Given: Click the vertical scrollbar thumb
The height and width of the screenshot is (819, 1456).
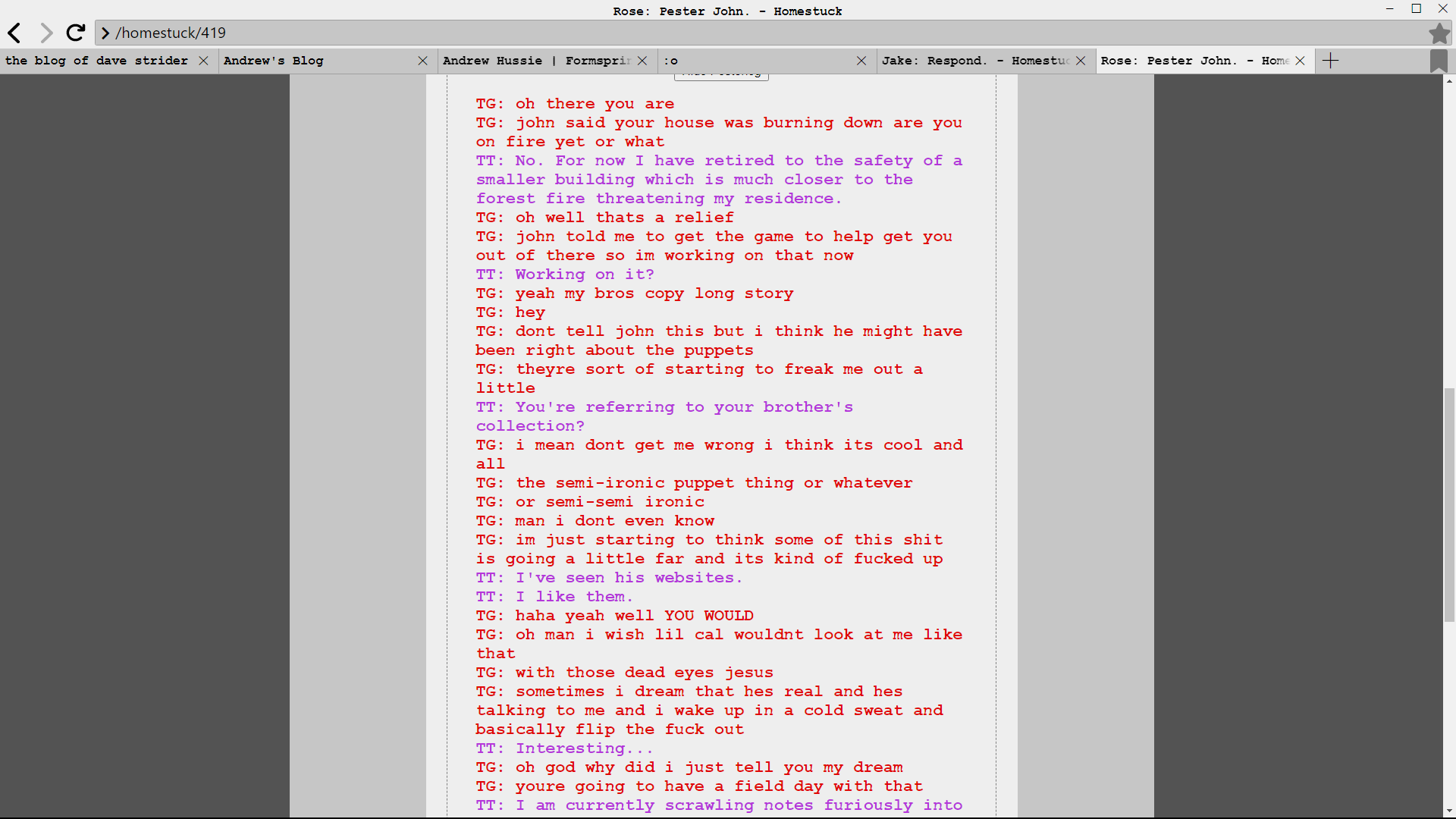Looking at the screenshot, I should 1449,504.
